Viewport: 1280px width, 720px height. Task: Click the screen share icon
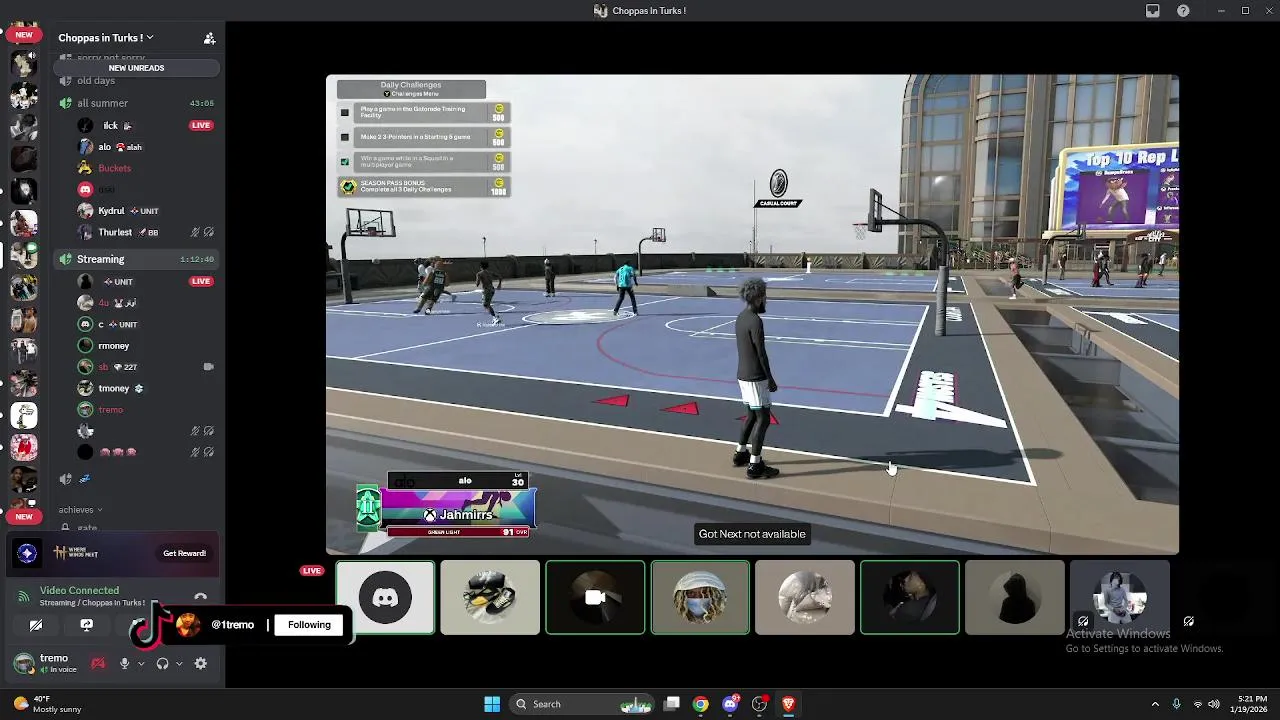point(87,625)
